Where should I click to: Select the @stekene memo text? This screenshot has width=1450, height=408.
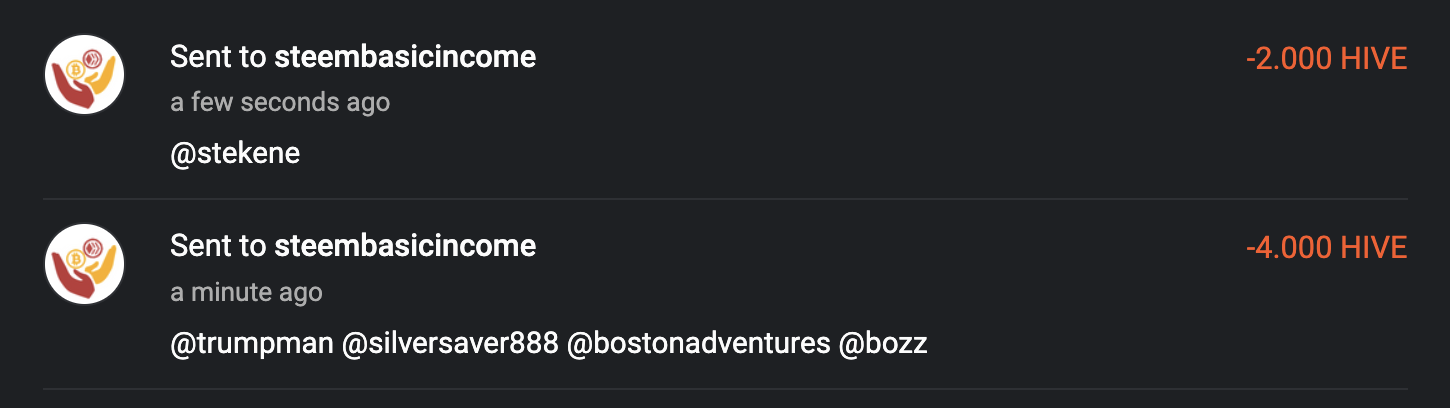point(235,154)
